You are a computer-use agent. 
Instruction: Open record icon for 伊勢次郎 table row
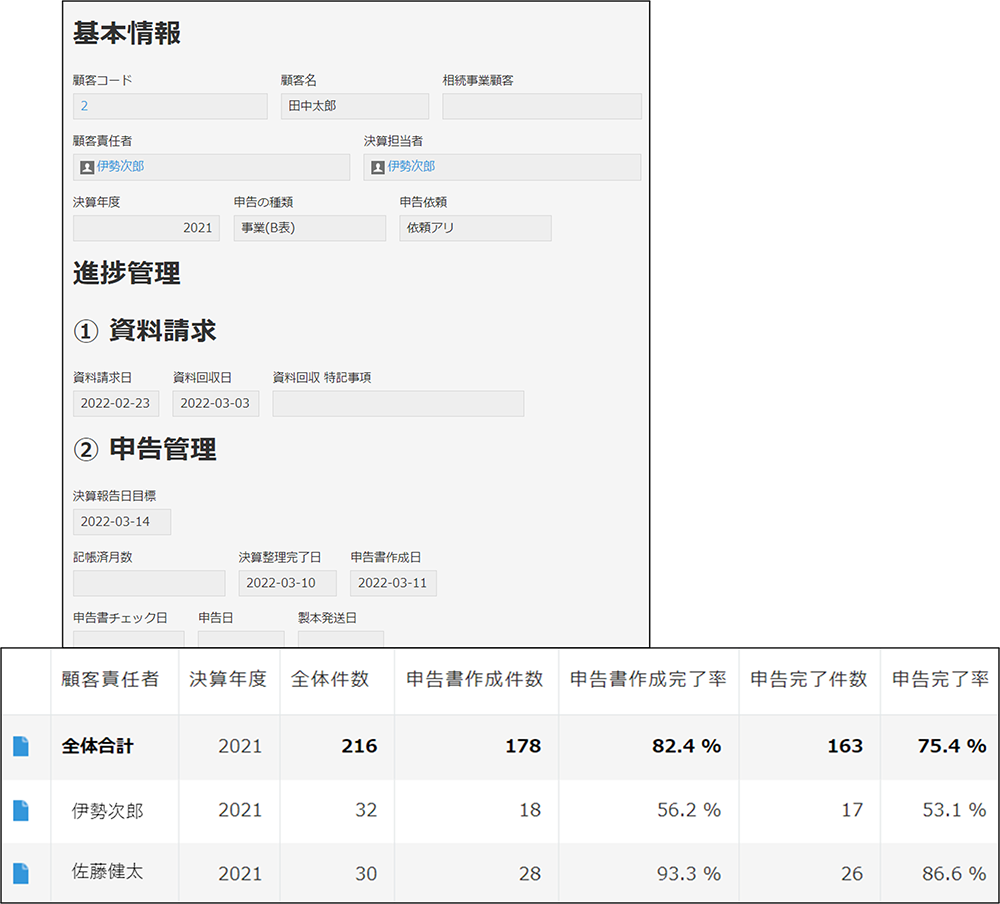21,810
